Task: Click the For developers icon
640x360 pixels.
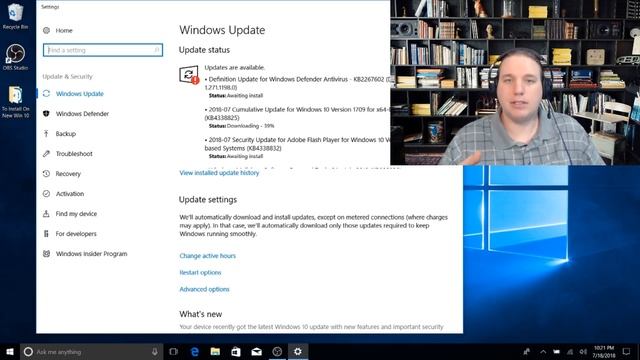Action: click(47, 233)
